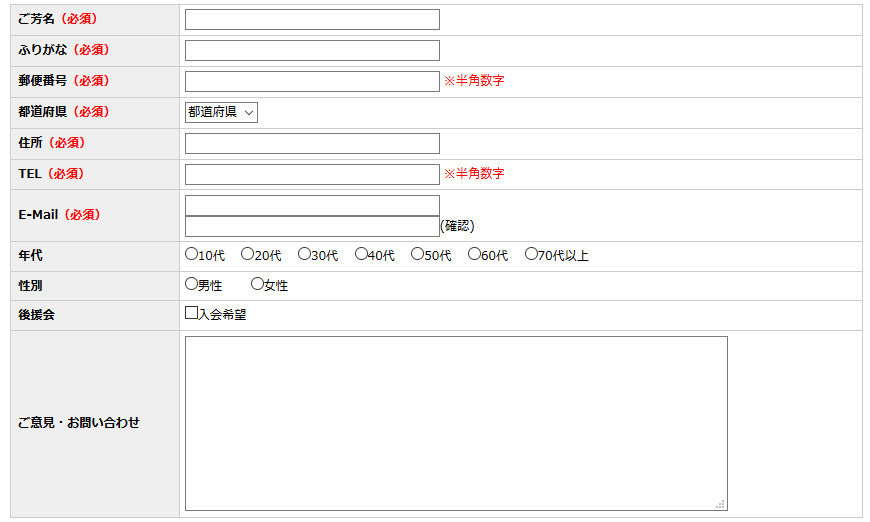Click the textarea resize handle corner
Viewport: 870px width, 522px height.
pyautogui.click(x=721, y=505)
